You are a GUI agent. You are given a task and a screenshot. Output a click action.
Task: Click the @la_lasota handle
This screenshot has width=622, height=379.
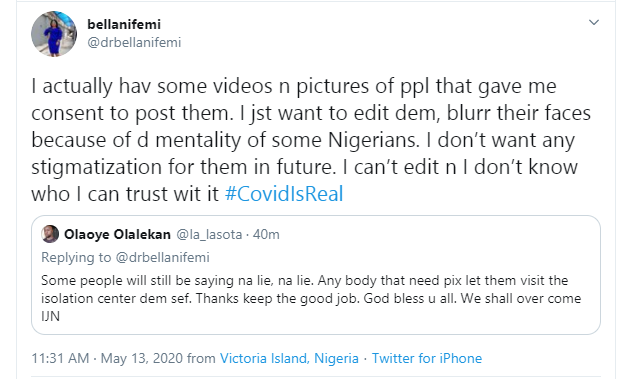209,235
